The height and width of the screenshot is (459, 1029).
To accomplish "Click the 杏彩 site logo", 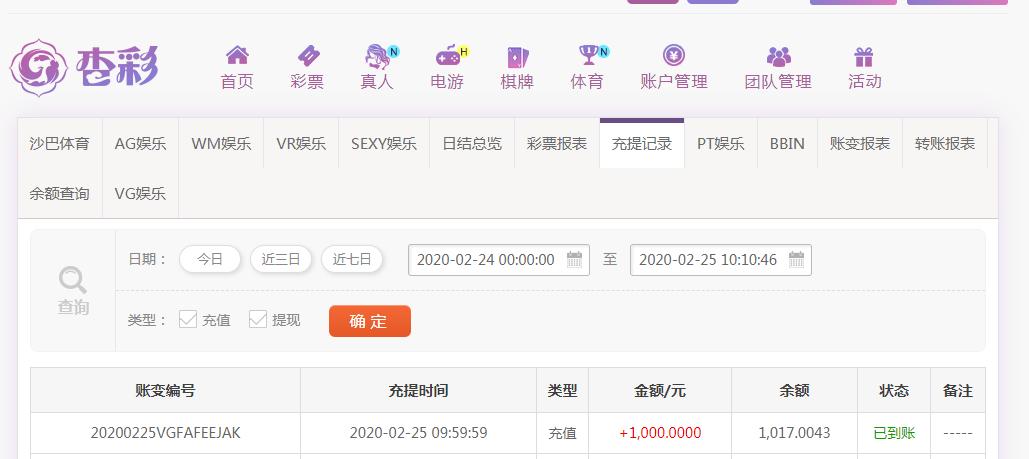I will [x=84, y=68].
